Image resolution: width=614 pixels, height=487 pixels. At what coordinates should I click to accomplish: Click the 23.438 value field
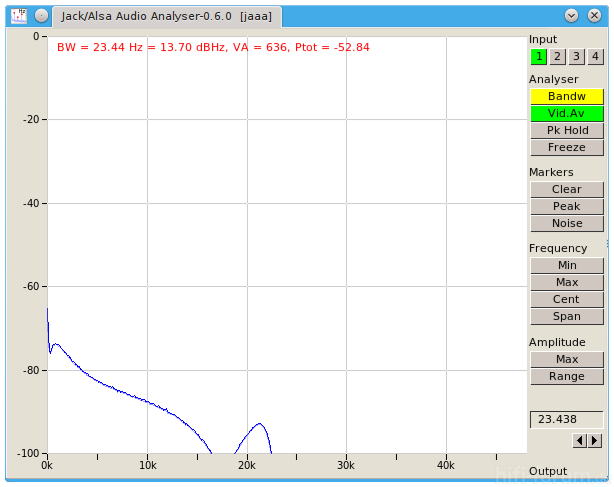pyautogui.click(x=566, y=420)
